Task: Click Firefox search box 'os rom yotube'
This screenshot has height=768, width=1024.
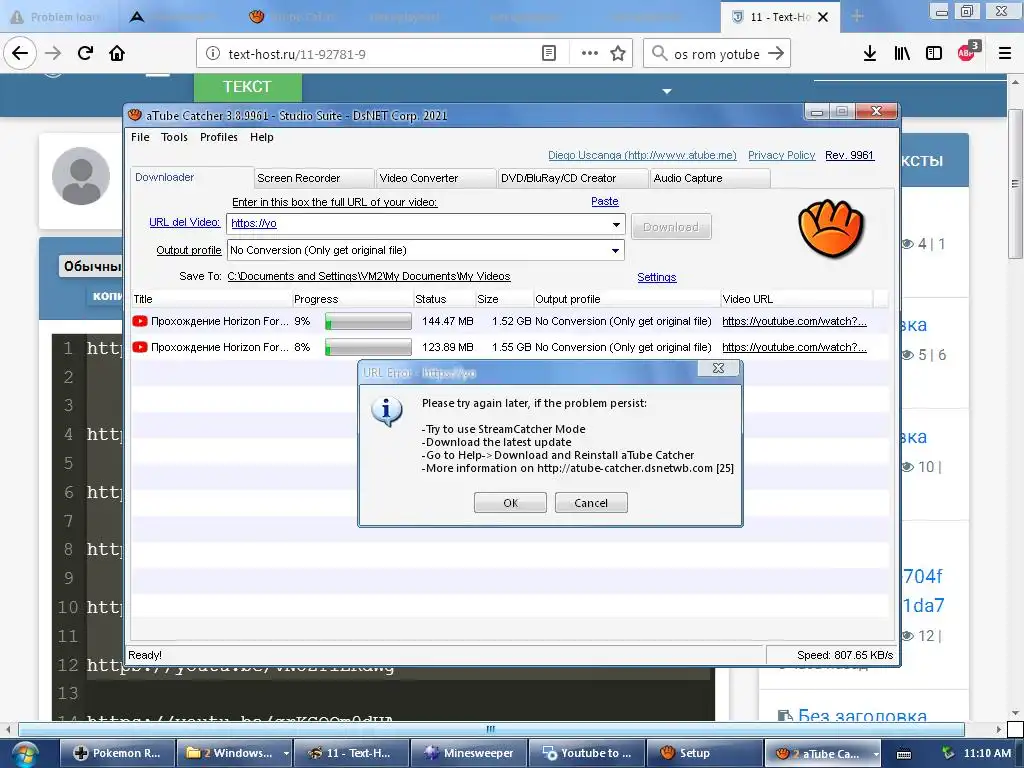Action: point(716,54)
